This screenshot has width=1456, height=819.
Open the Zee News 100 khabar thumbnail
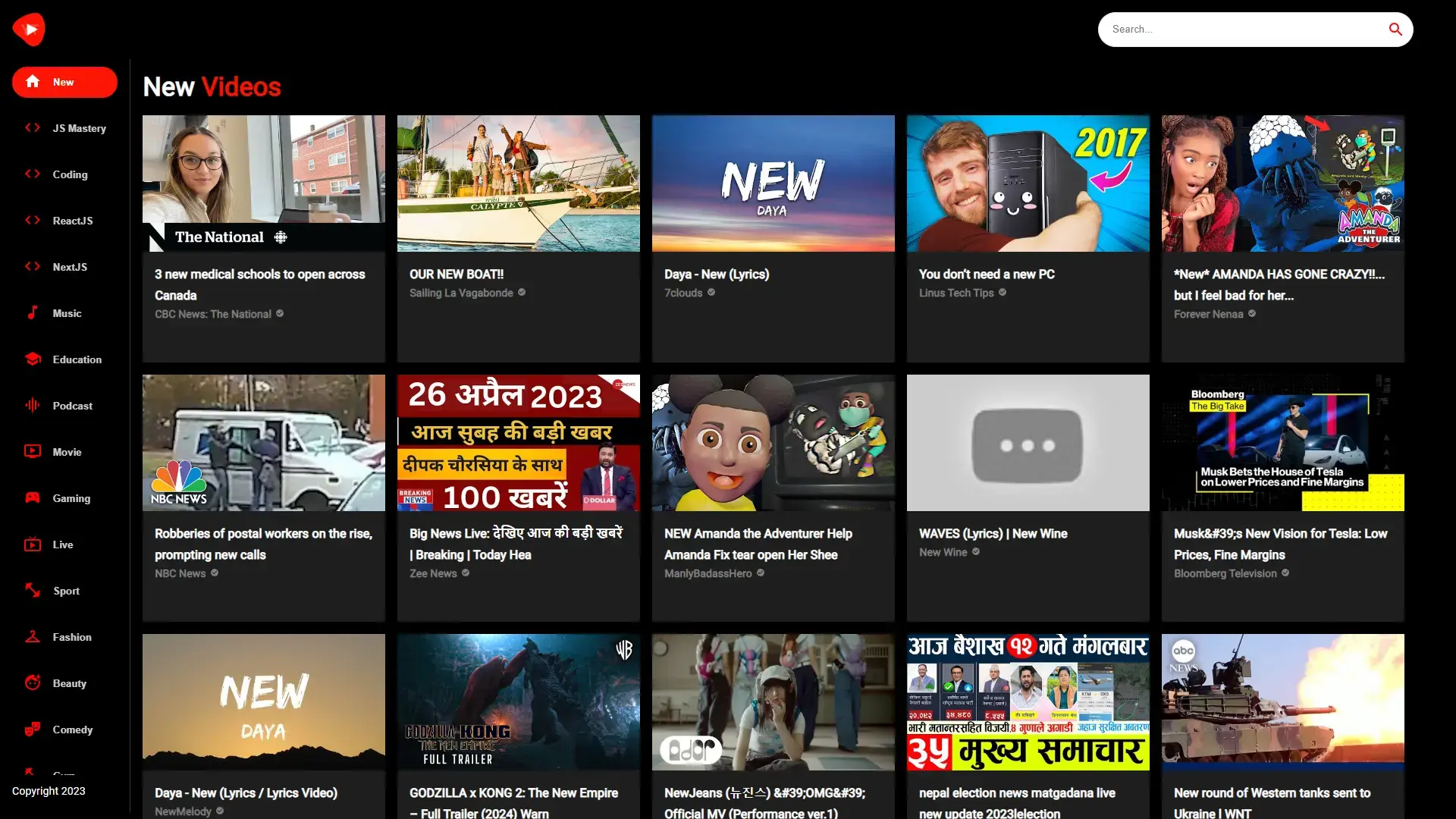(x=519, y=443)
